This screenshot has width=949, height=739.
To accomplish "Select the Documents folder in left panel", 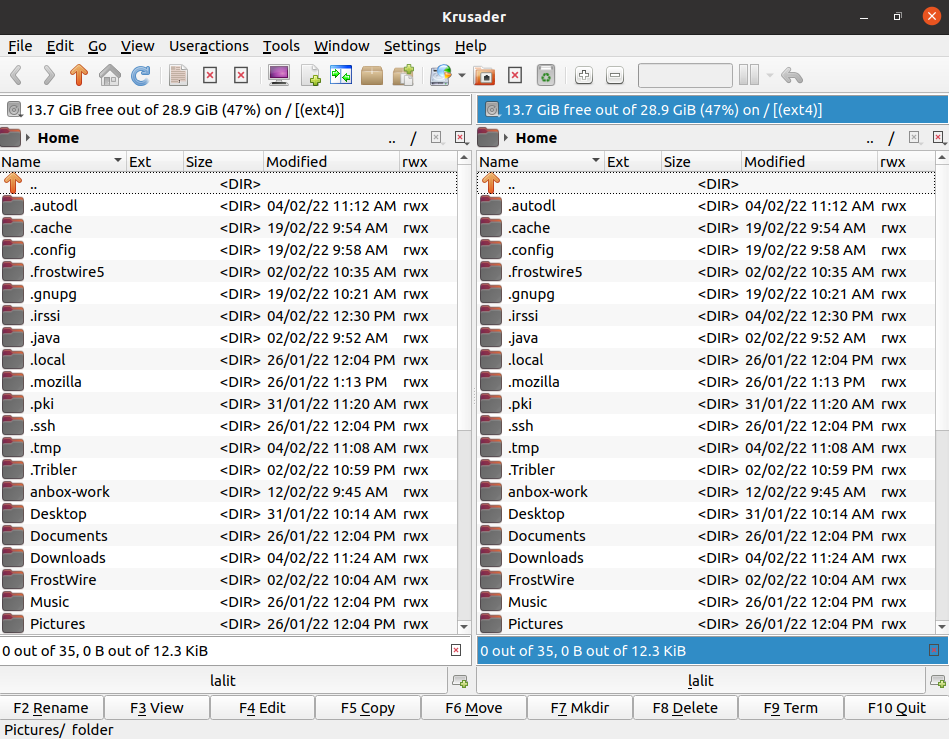I will (68, 536).
